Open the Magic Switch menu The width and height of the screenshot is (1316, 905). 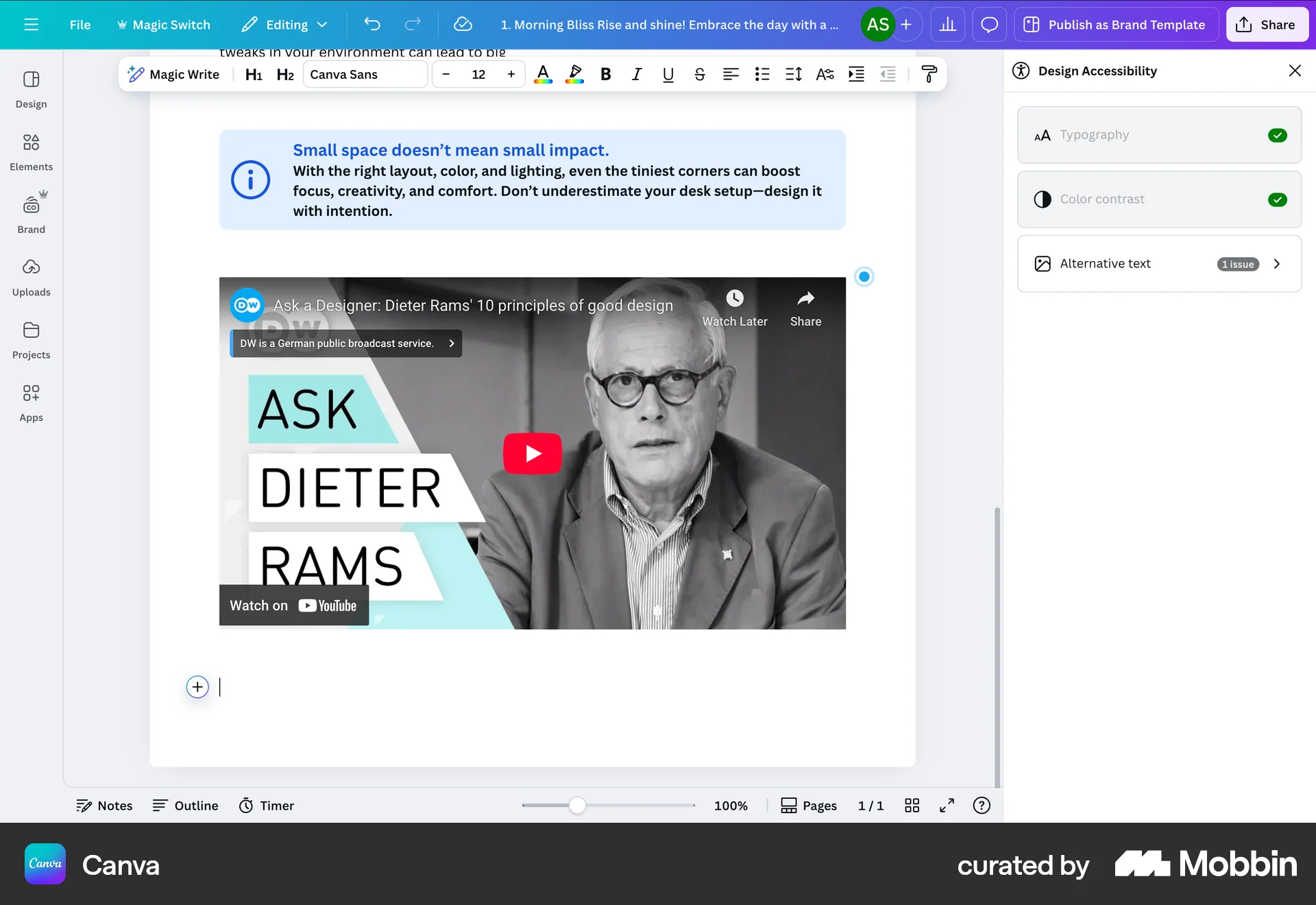(x=163, y=25)
